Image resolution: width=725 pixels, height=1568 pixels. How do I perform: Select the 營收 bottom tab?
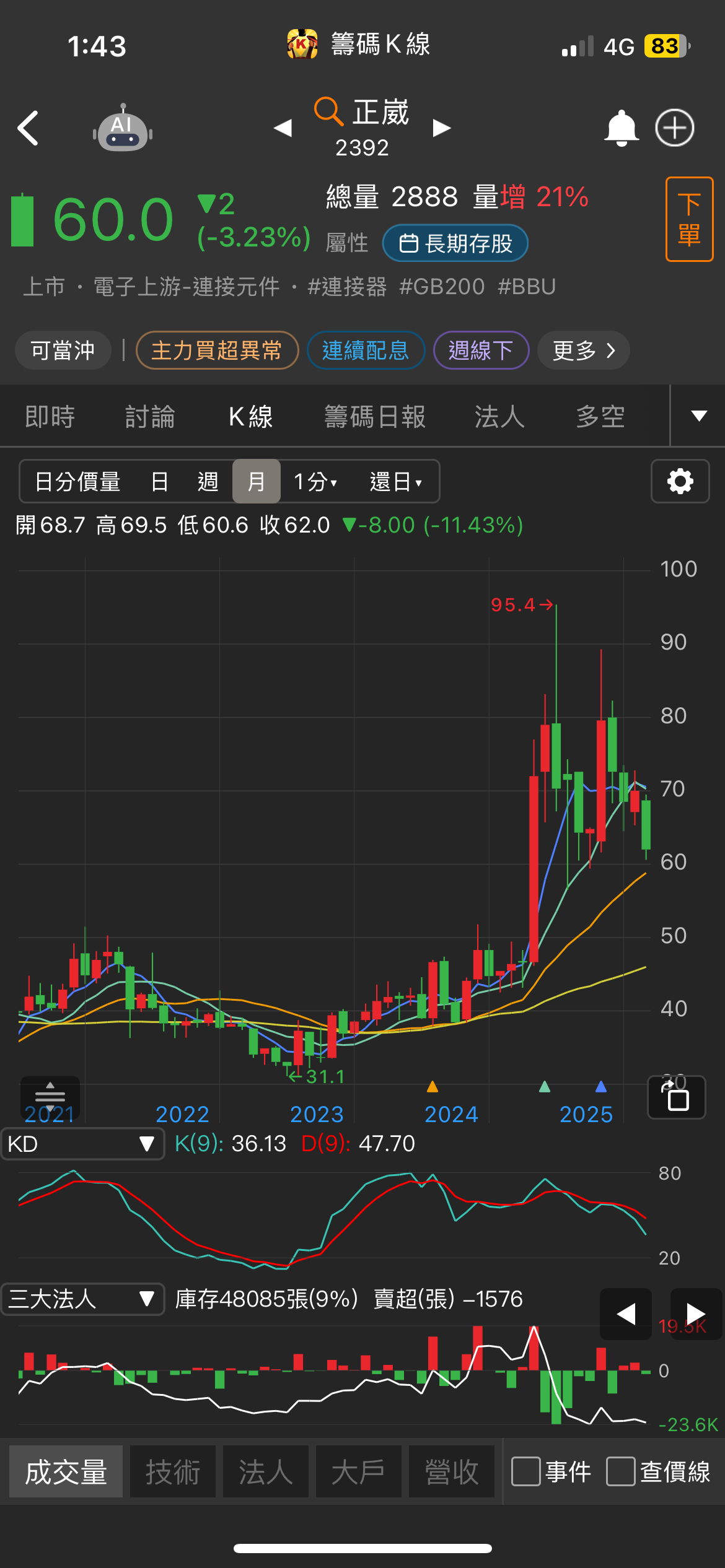452,1472
